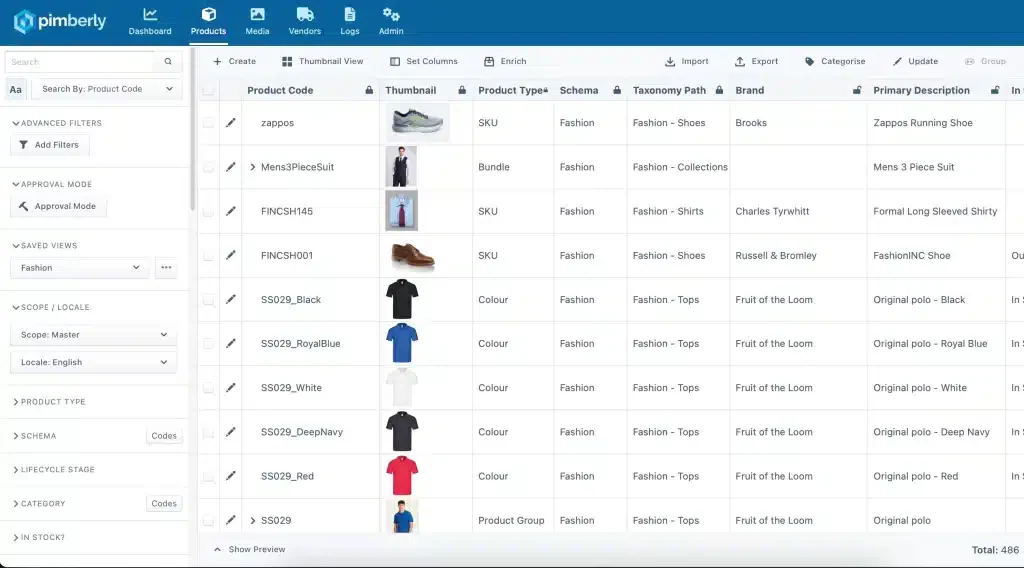Toggle case-sensitive Aa search button
Viewport: 1024px width, 568px height.
pos(16,89)
